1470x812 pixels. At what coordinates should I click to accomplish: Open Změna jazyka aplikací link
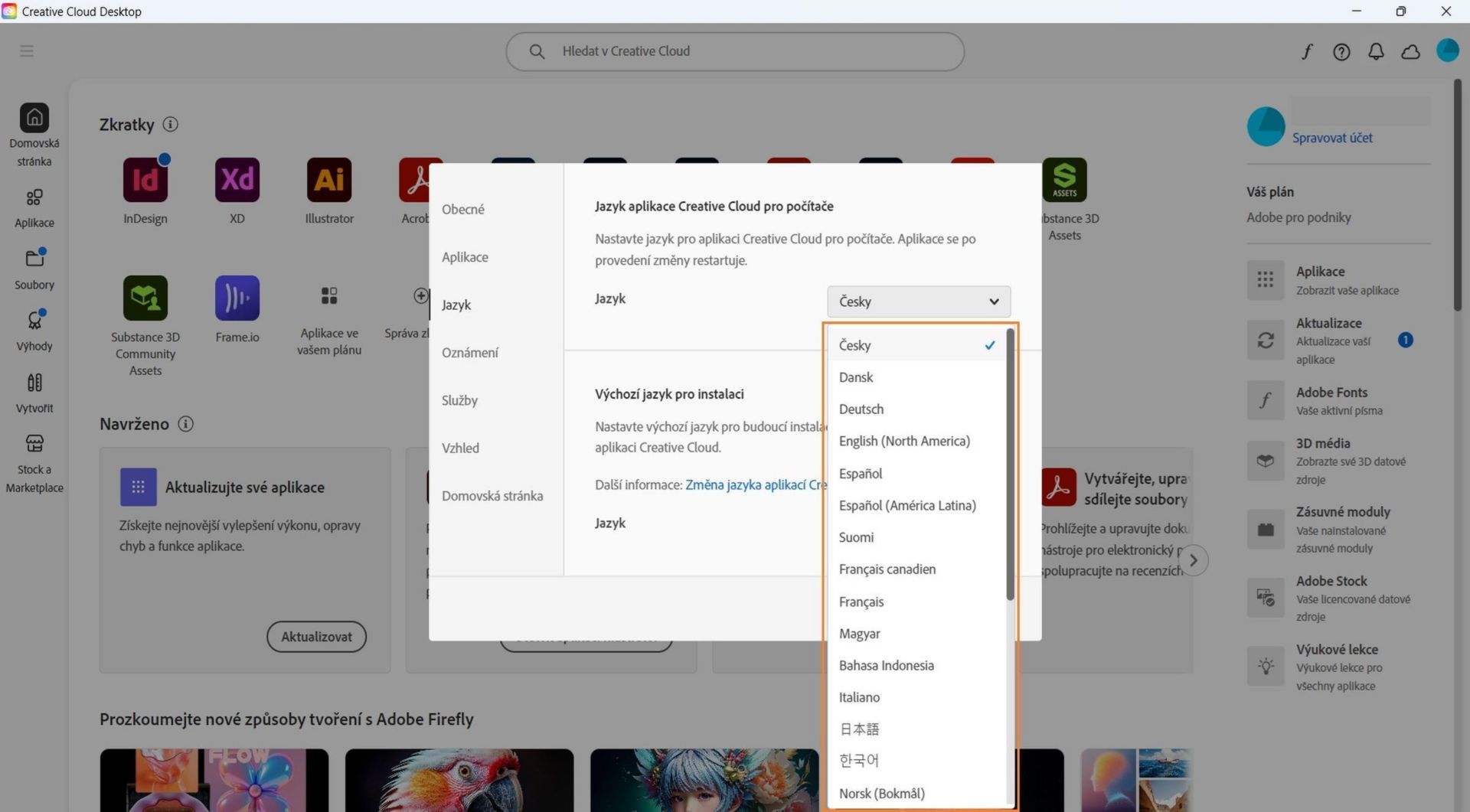[x=756, y=484]
